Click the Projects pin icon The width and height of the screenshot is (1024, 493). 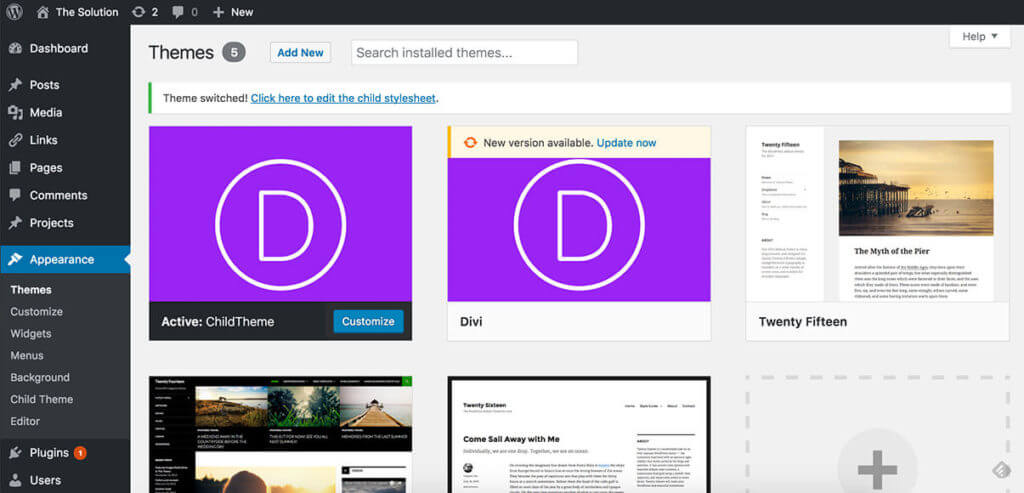click(16, 223)
